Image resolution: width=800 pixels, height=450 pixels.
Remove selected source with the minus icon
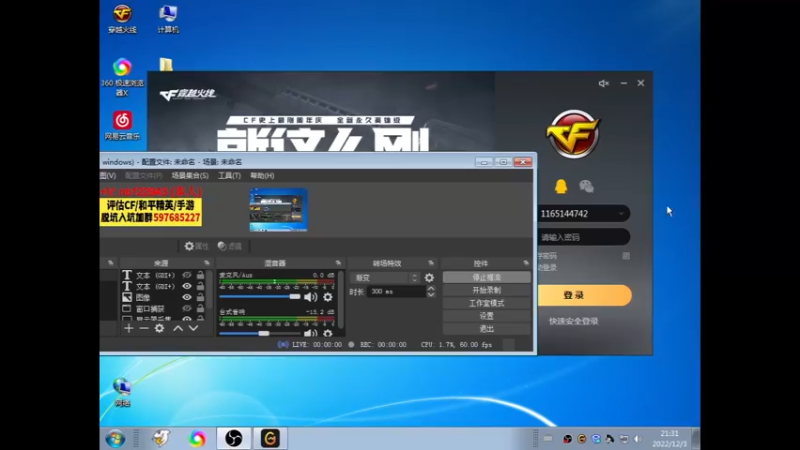click(x=144, y=329)
